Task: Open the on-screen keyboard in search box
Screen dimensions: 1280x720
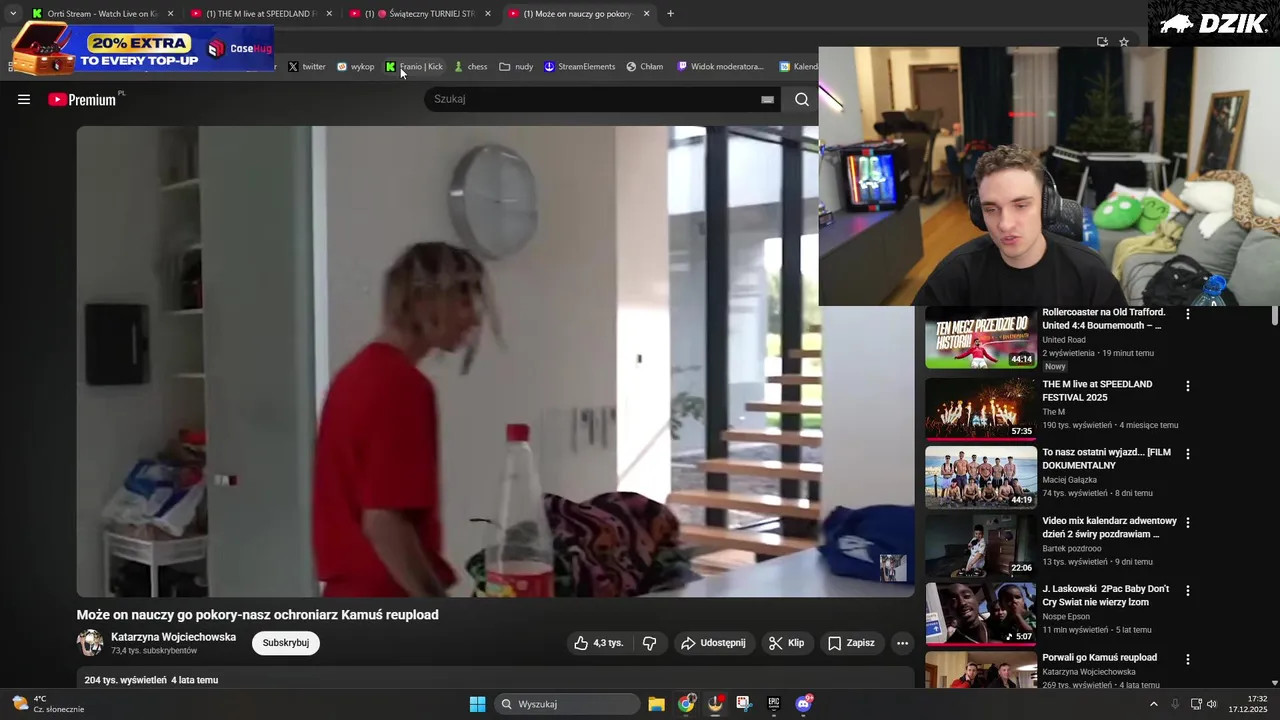Action: [767, 99]
